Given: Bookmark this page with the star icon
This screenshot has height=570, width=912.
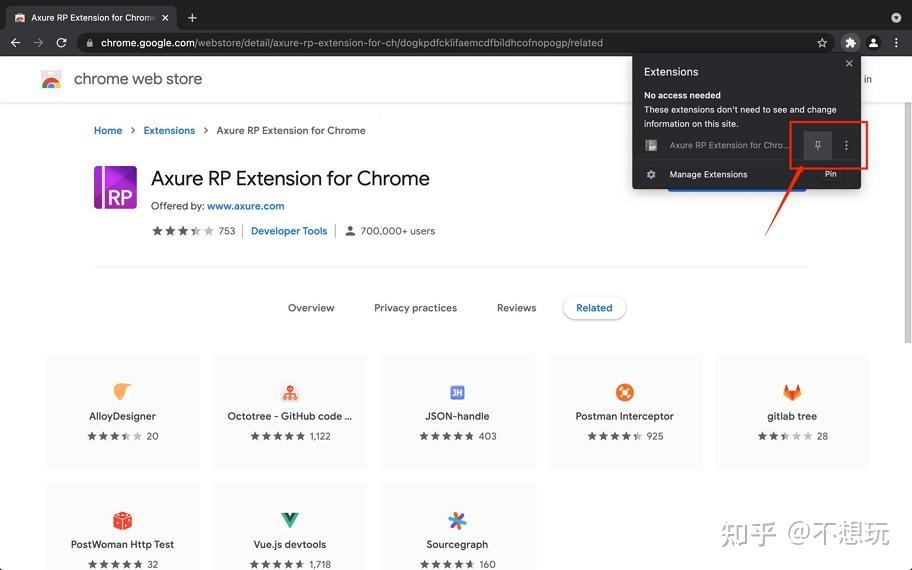Looking at the screenshot, I should coord(822,42).
